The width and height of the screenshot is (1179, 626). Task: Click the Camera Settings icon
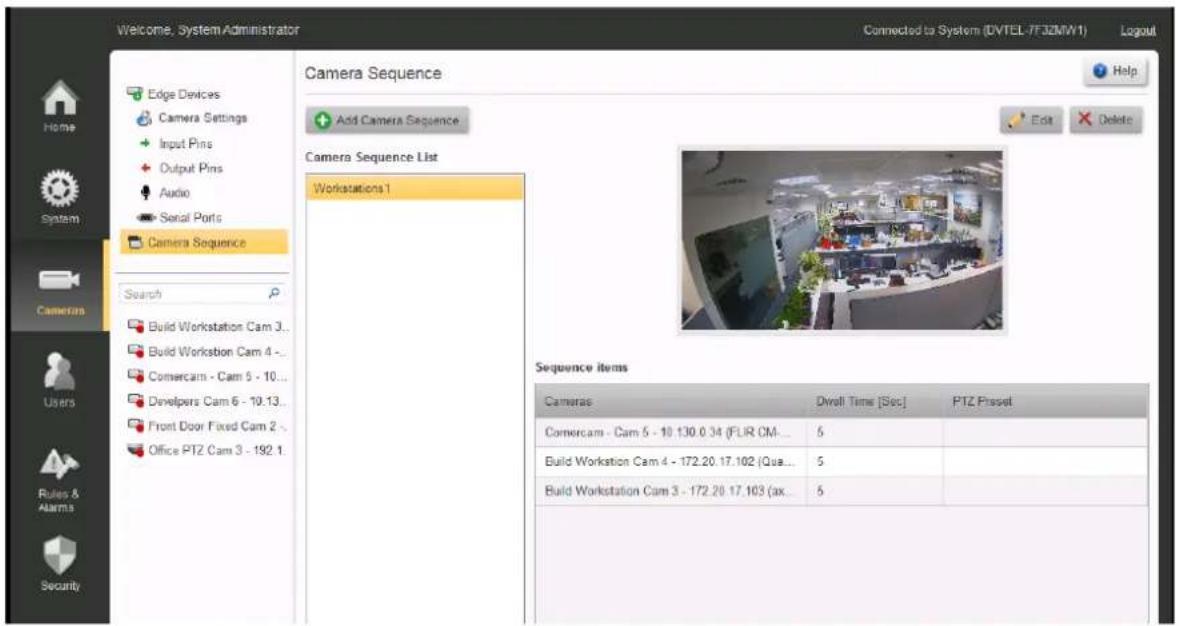[x=144, y=118]
